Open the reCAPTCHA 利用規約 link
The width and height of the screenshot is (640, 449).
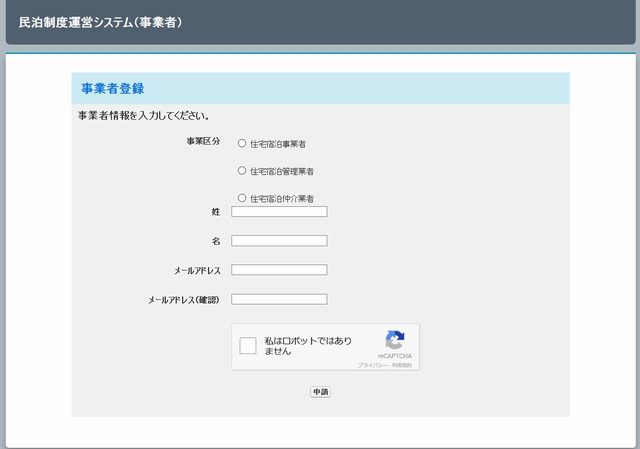tap(402, 366)
